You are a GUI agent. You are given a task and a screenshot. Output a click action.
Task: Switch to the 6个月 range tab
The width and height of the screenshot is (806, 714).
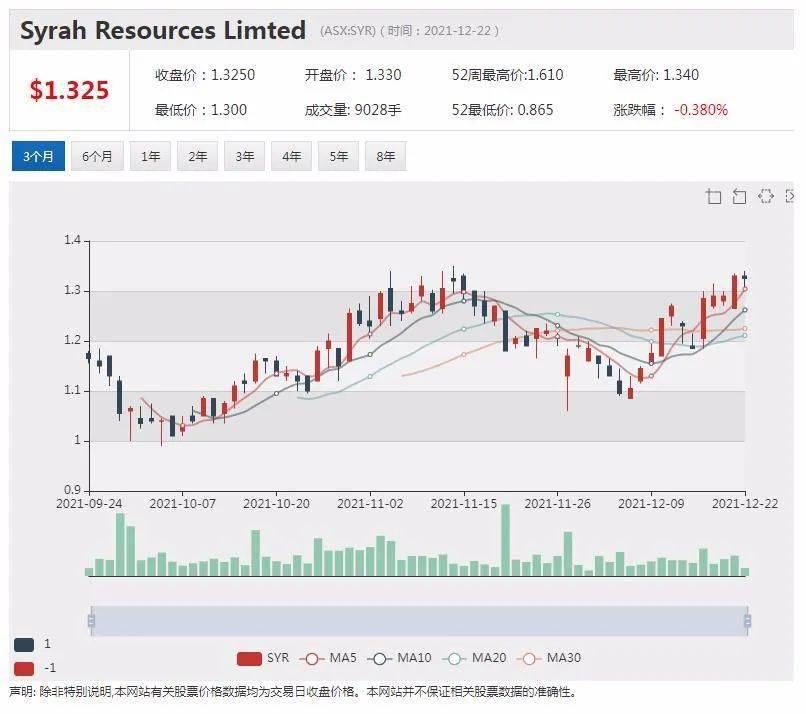coord(97,156)
